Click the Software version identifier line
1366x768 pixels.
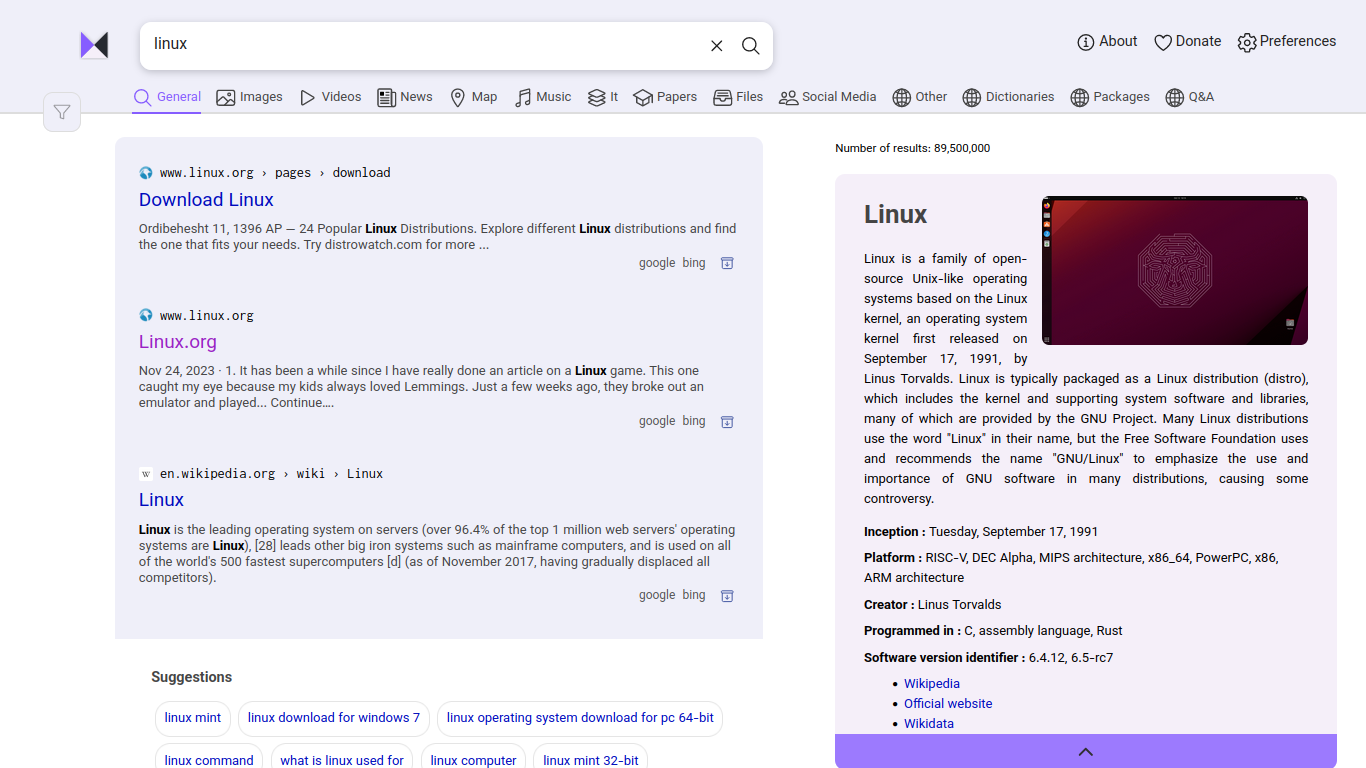[988, 658]
